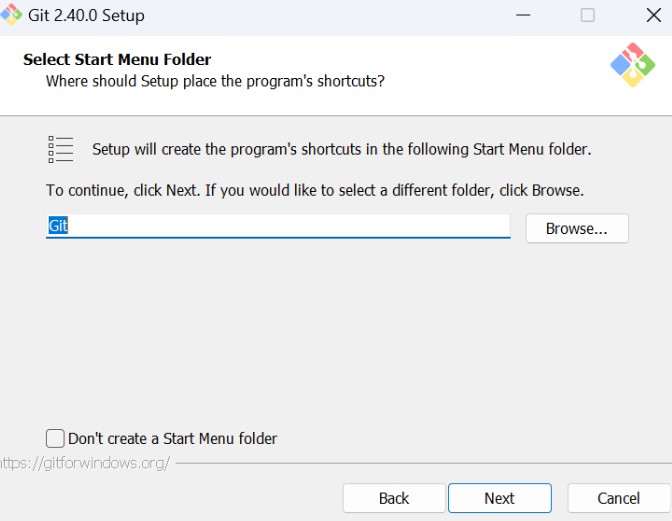Click the "Setup will create the program's shortcuts" text

(x=341, y=149)
